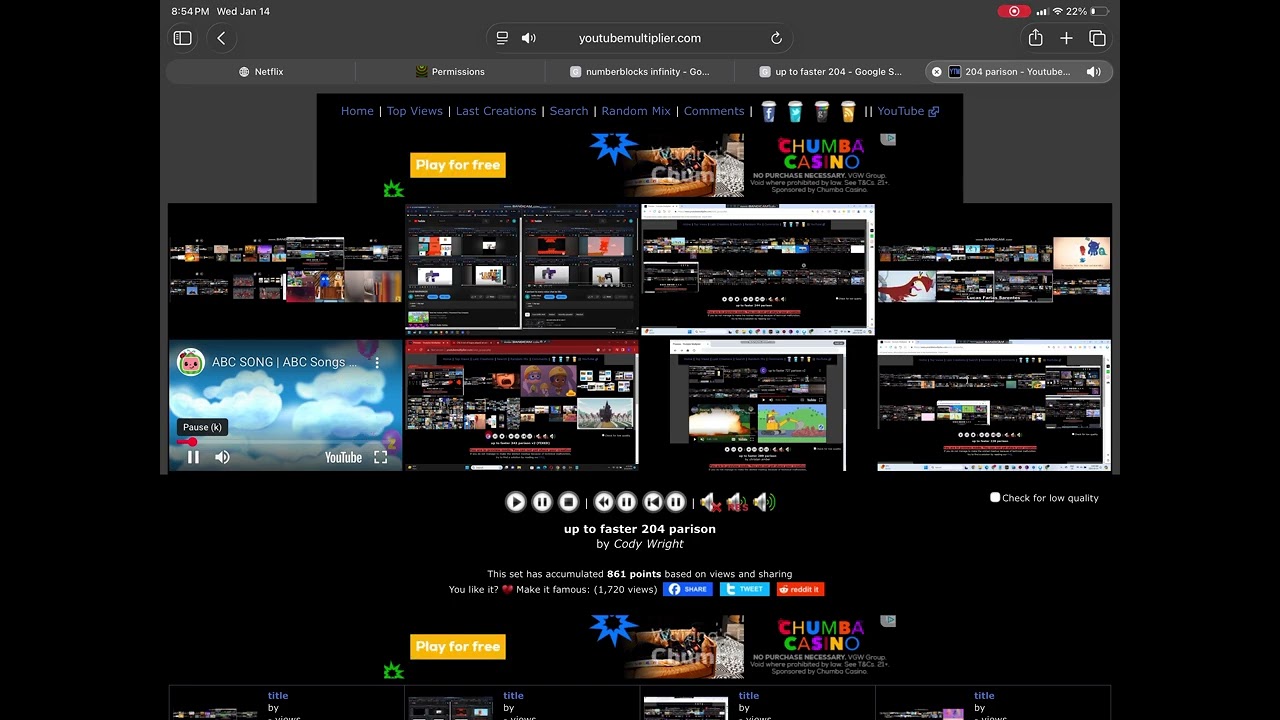Go to the Home page link
The height and width of the screenshot is (720, 1280).
coord(357,111)
